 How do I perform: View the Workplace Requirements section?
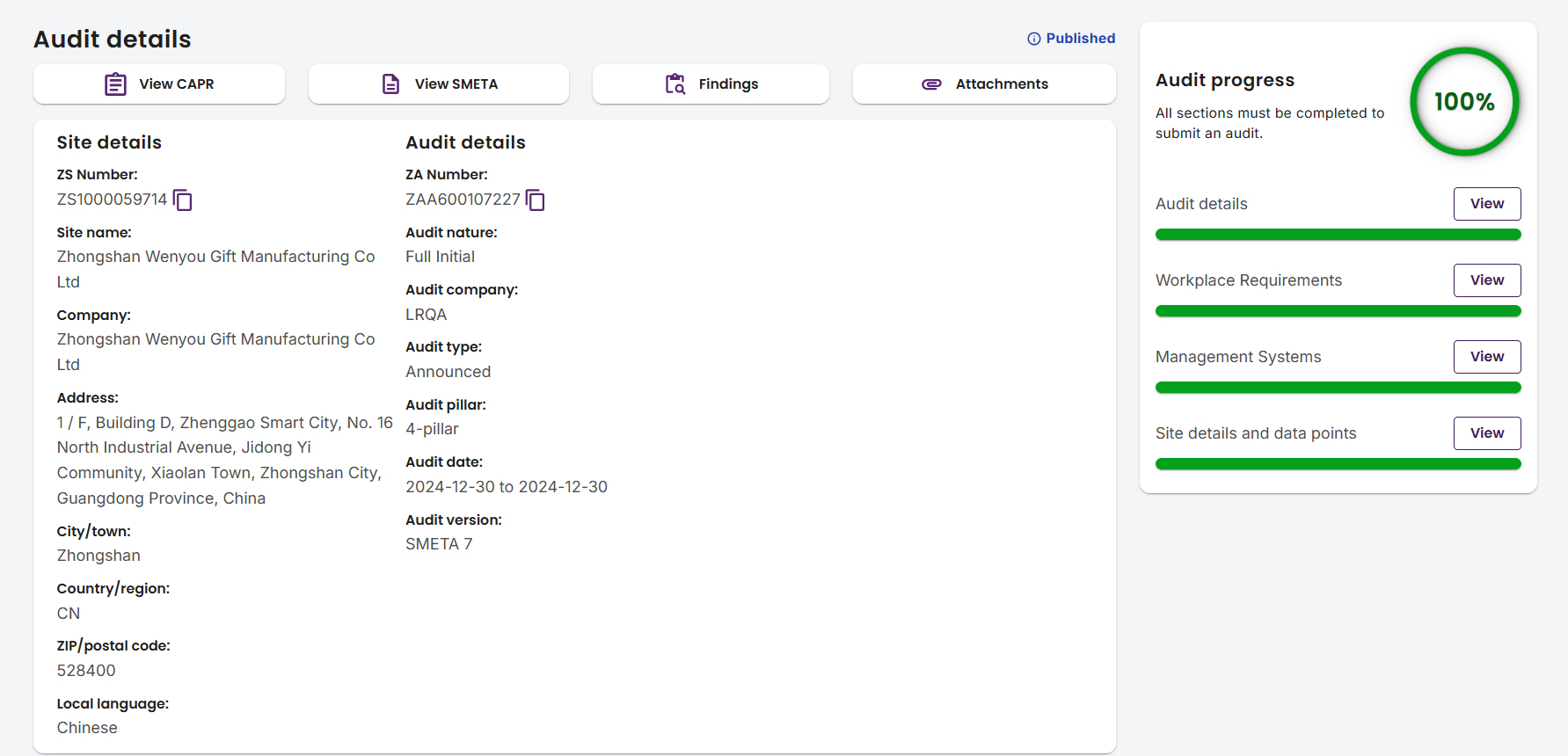pyautogui.click(x=1486, y=280)
